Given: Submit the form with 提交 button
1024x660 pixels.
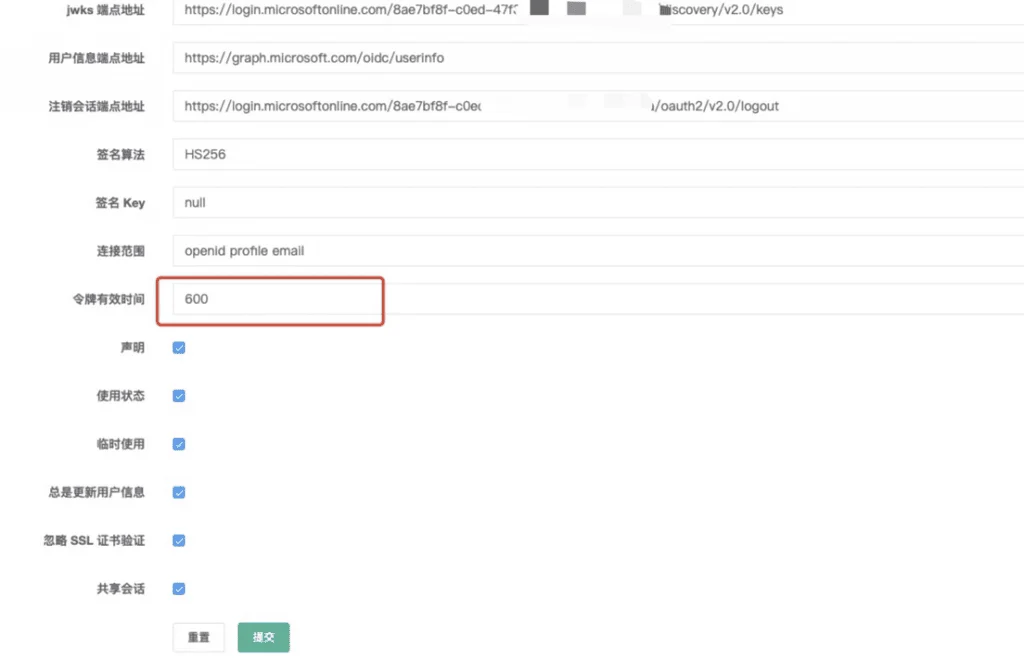Looking at the screenshot, I should point(263,637).
